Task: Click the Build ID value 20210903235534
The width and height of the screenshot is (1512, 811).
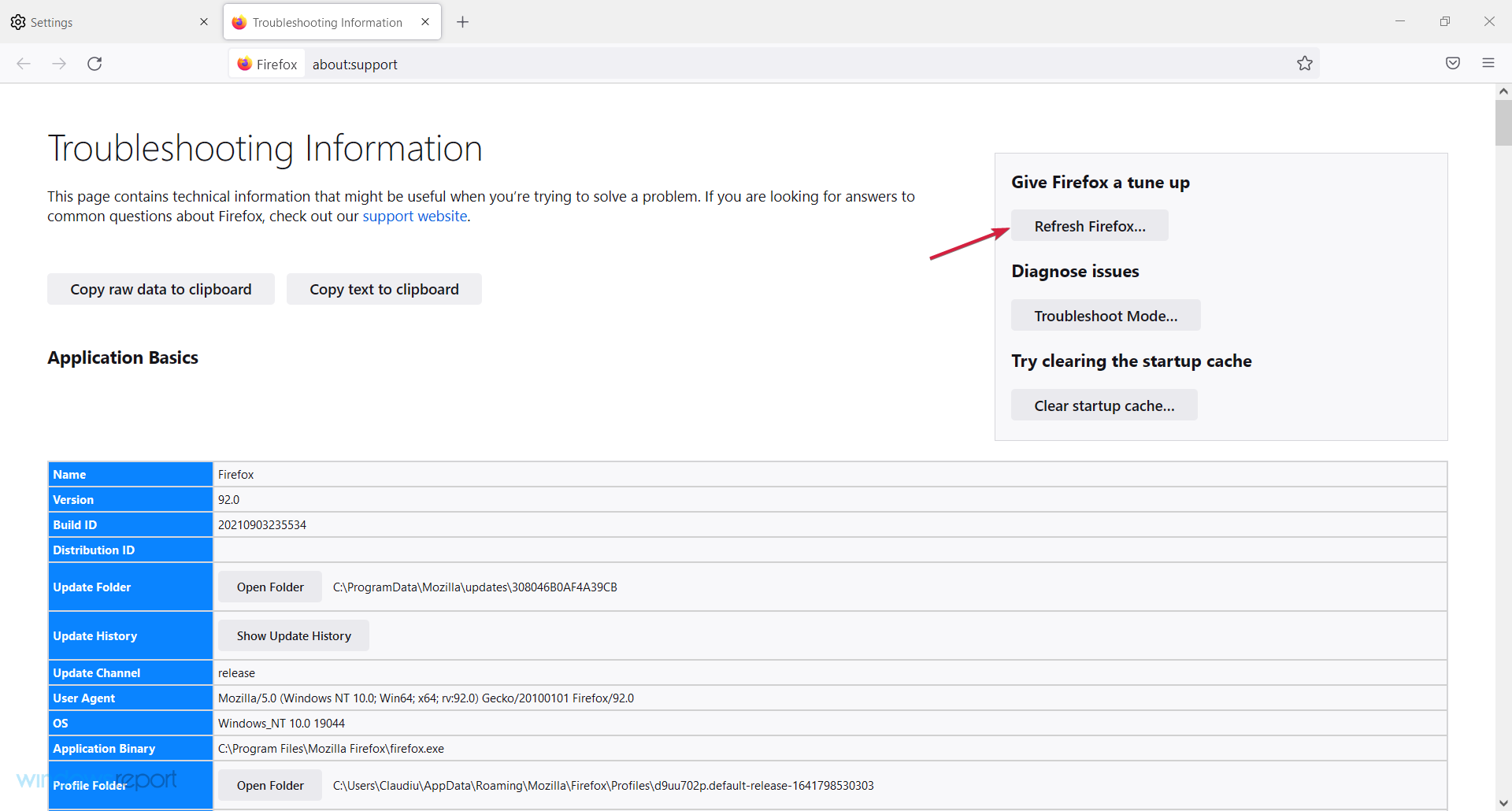Action: point(262,524)
